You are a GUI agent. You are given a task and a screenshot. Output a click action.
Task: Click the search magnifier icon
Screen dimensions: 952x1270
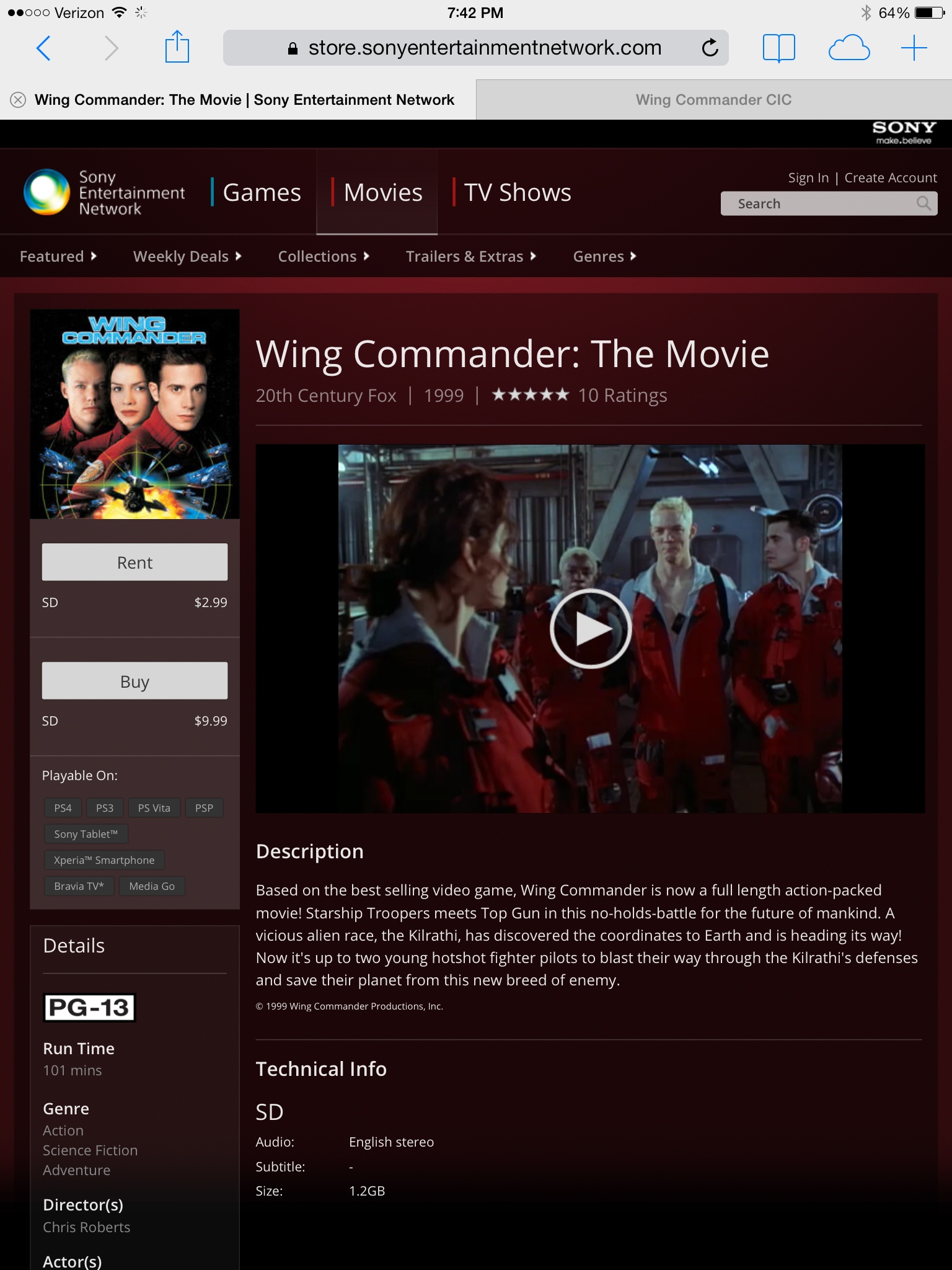[x=923, y=203]
